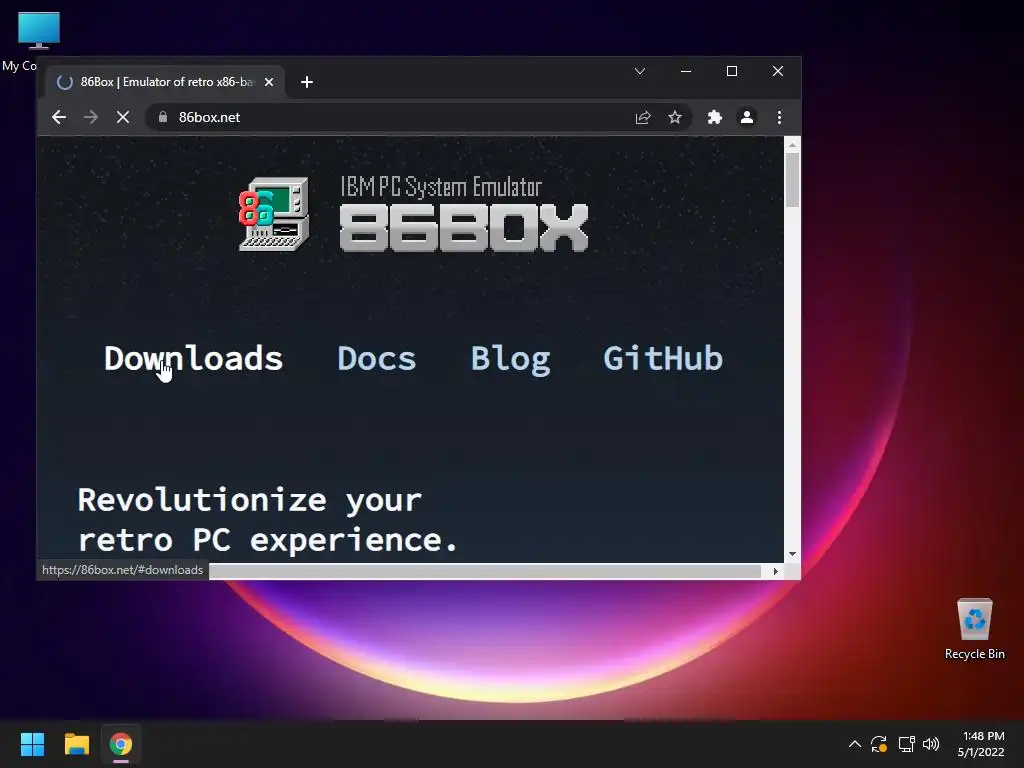Share this page using the share icon

coord(643,118)
